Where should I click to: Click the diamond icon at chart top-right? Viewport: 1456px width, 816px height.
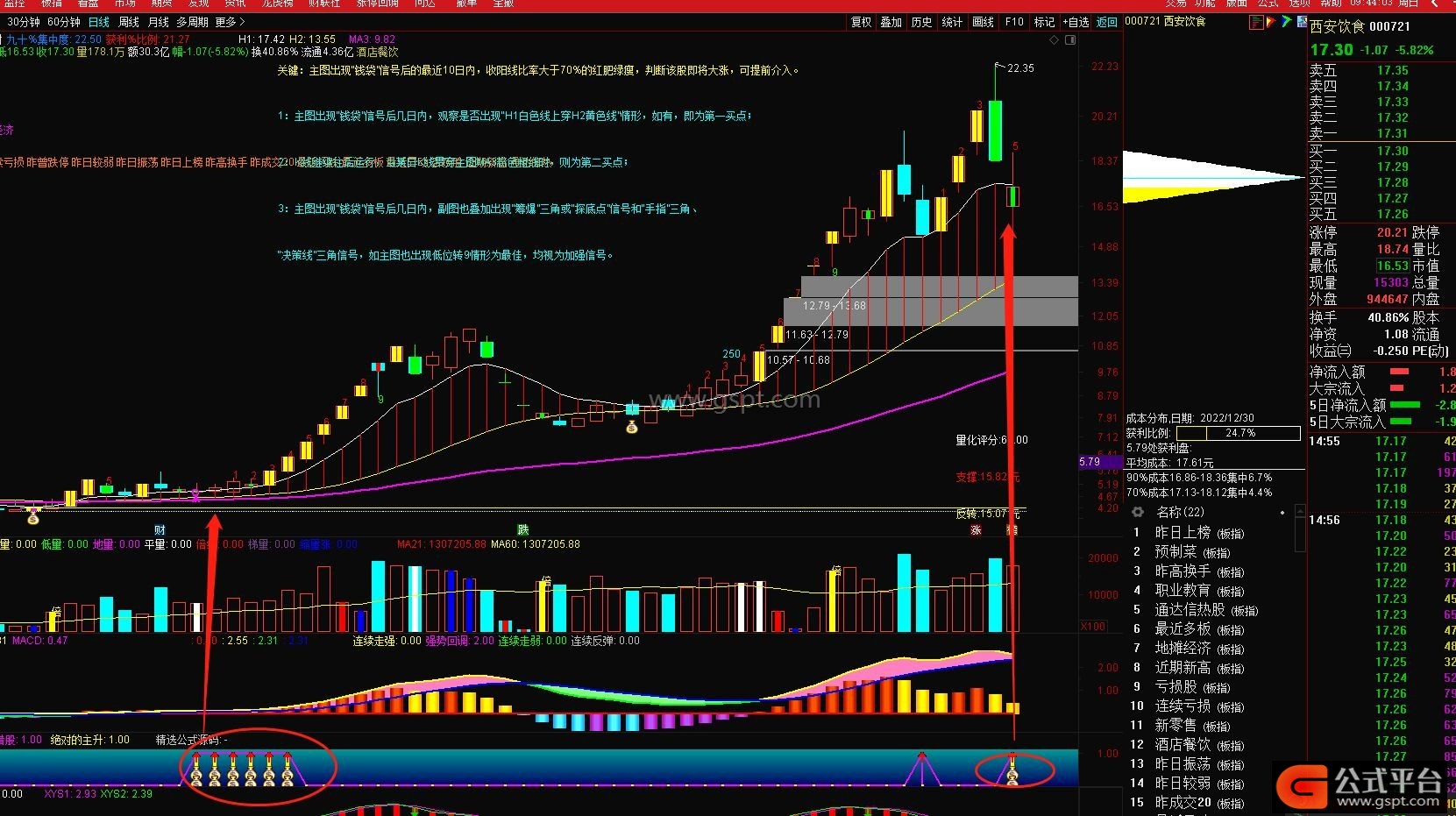coord(1053,40)
